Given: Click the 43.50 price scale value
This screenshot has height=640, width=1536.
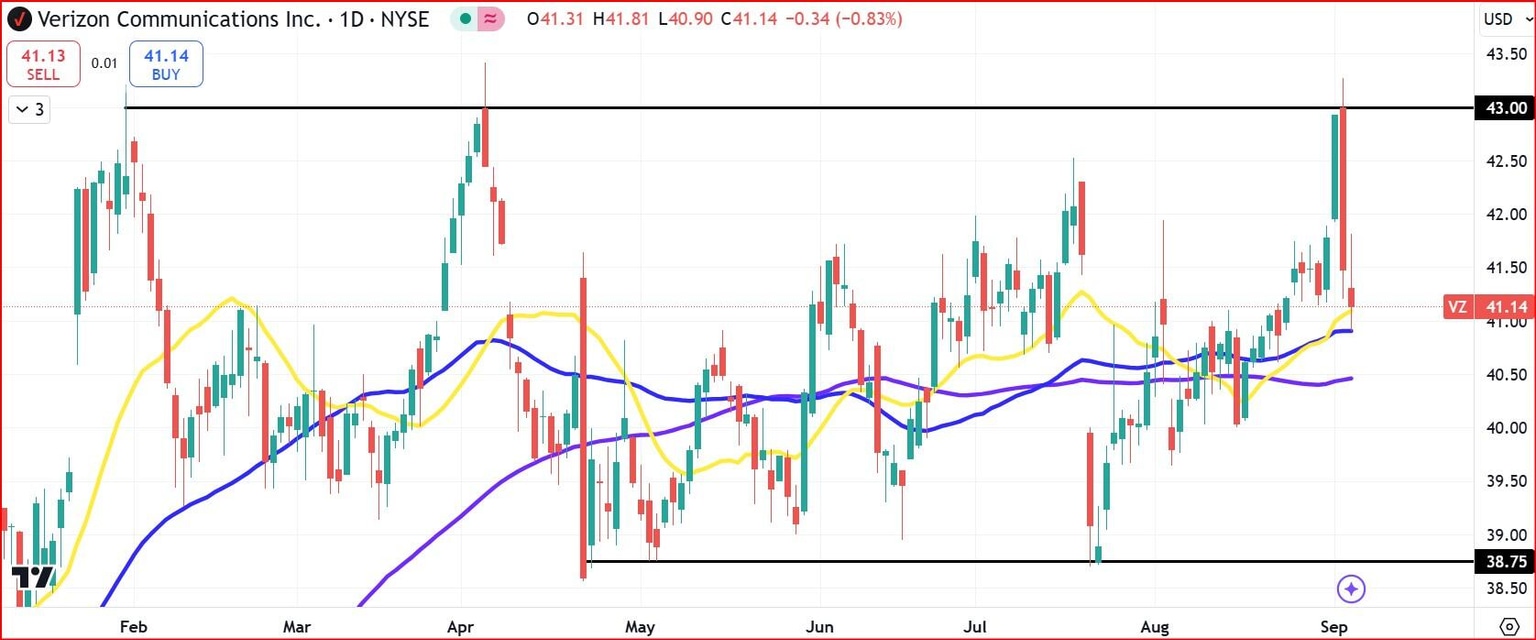Looking at the screenshot, I should (x=1505, y=54).
